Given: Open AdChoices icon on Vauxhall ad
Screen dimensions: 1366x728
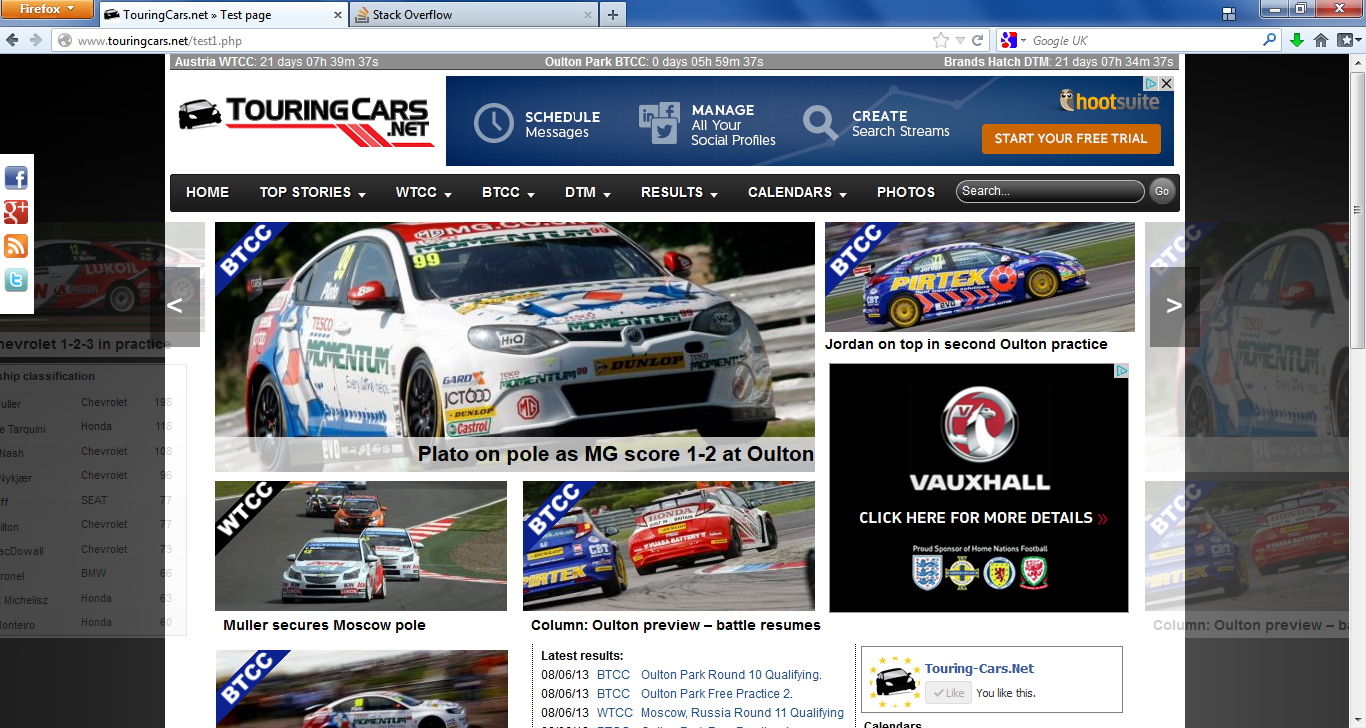Looking at the screenshot, I should tap(1122, 370).
